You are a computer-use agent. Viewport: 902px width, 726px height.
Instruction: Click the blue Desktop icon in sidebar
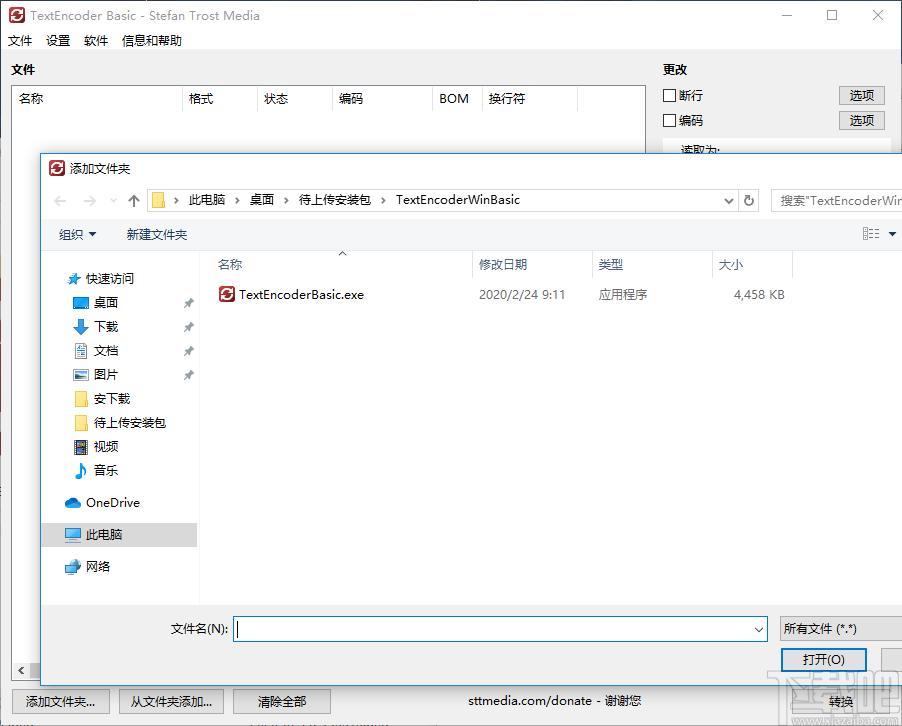[81, 303]
